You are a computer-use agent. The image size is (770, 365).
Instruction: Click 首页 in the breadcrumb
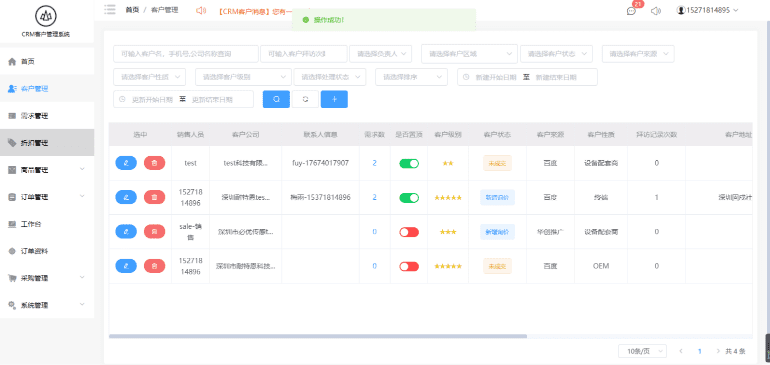(132, 10)
